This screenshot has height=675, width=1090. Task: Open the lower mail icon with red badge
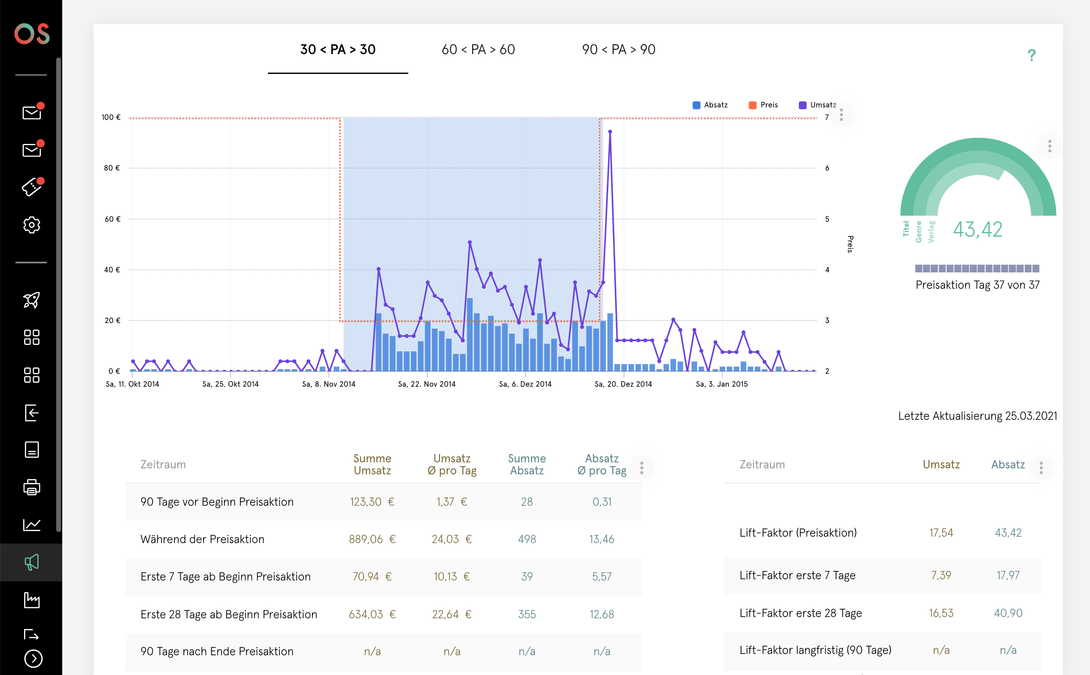(x=32, y=149)
